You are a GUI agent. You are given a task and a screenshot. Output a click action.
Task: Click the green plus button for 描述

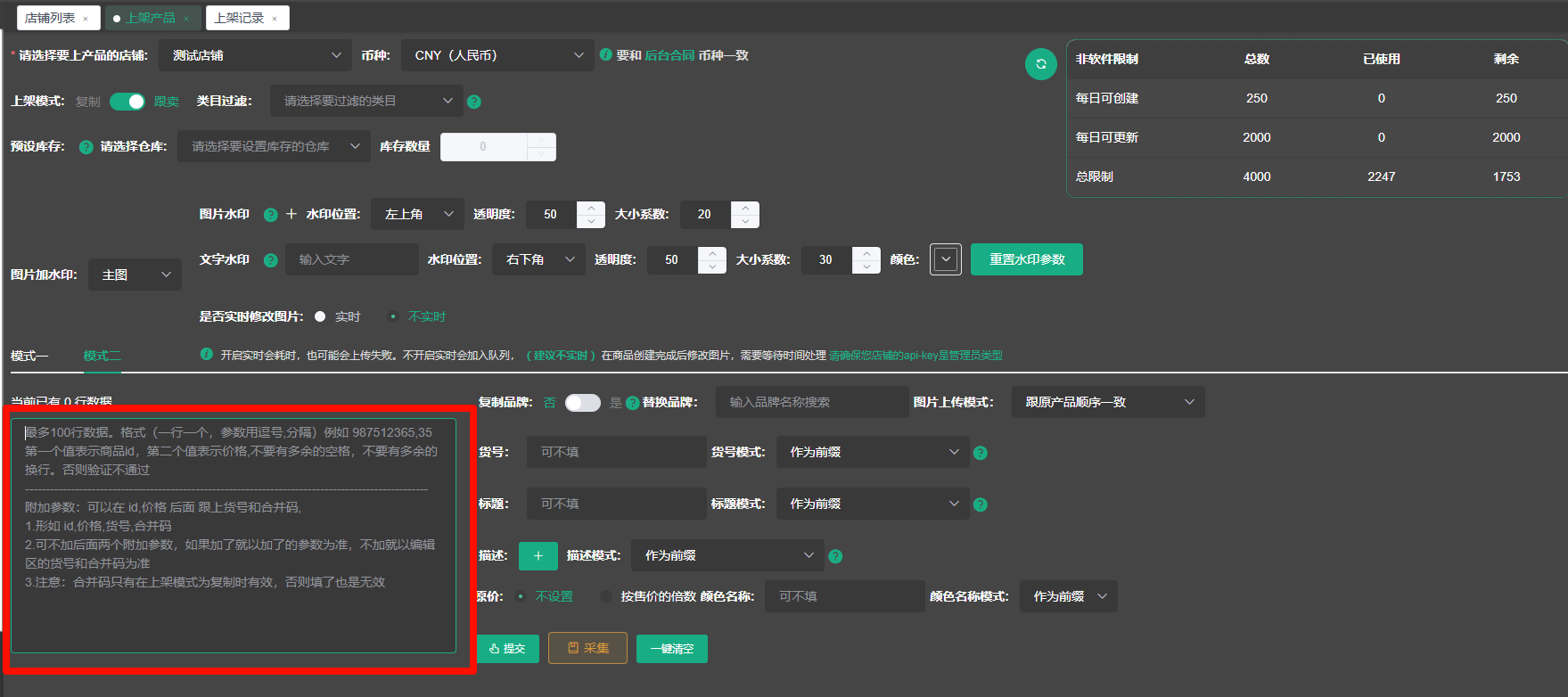(x=538, y=556)
